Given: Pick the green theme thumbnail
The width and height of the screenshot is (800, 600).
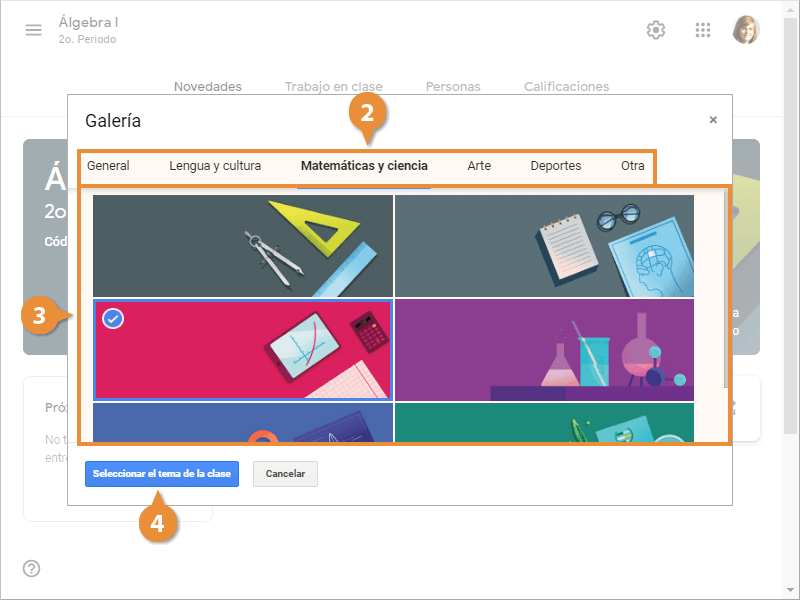Looking at the screenshot, I should tap(544, 422).
